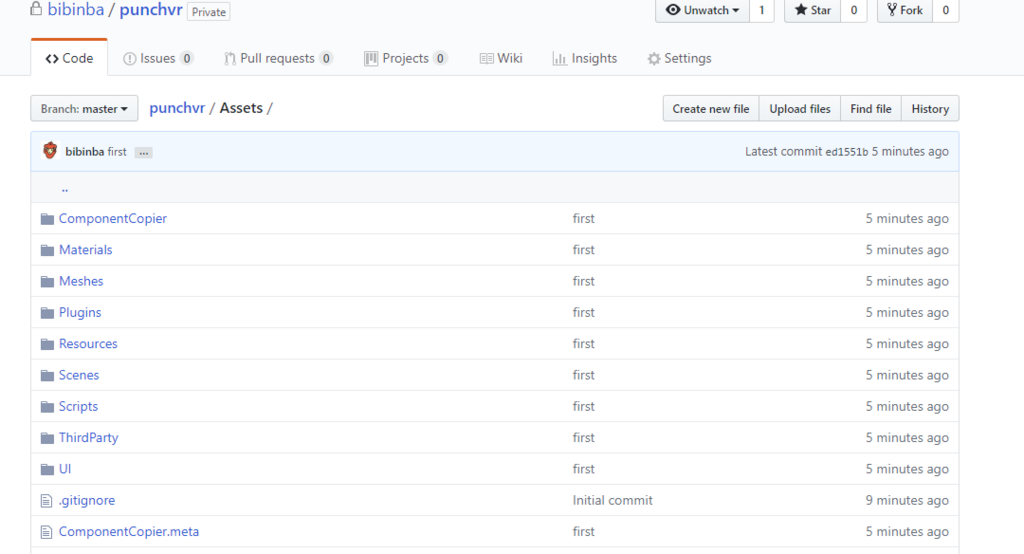Open the fork count next to Fork
Screen dimensions: 1024x554
(945, 10)
